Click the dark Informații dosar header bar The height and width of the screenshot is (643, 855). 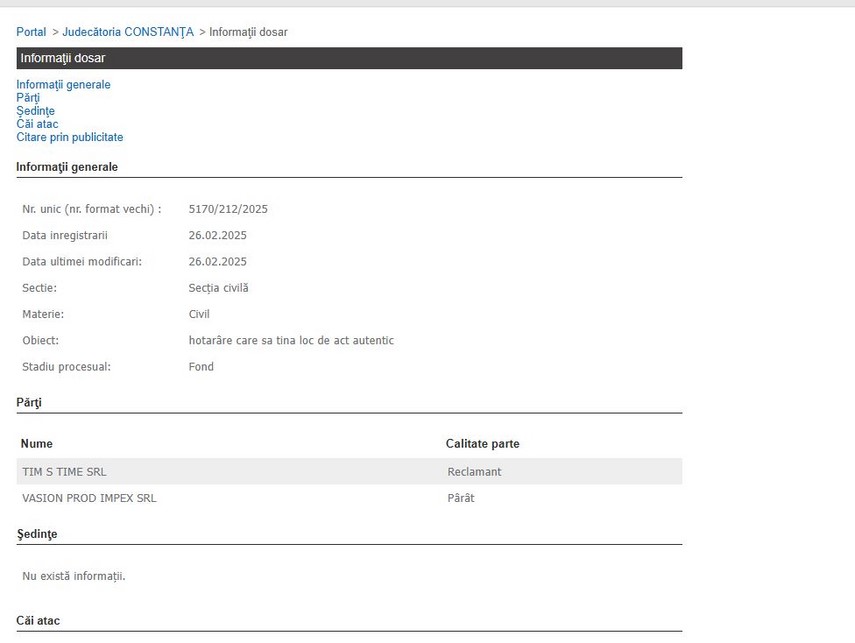349,58
